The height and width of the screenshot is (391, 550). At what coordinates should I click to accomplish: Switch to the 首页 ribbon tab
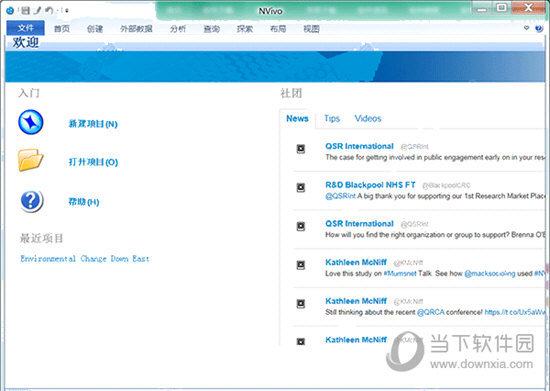(x=62, y=29)
